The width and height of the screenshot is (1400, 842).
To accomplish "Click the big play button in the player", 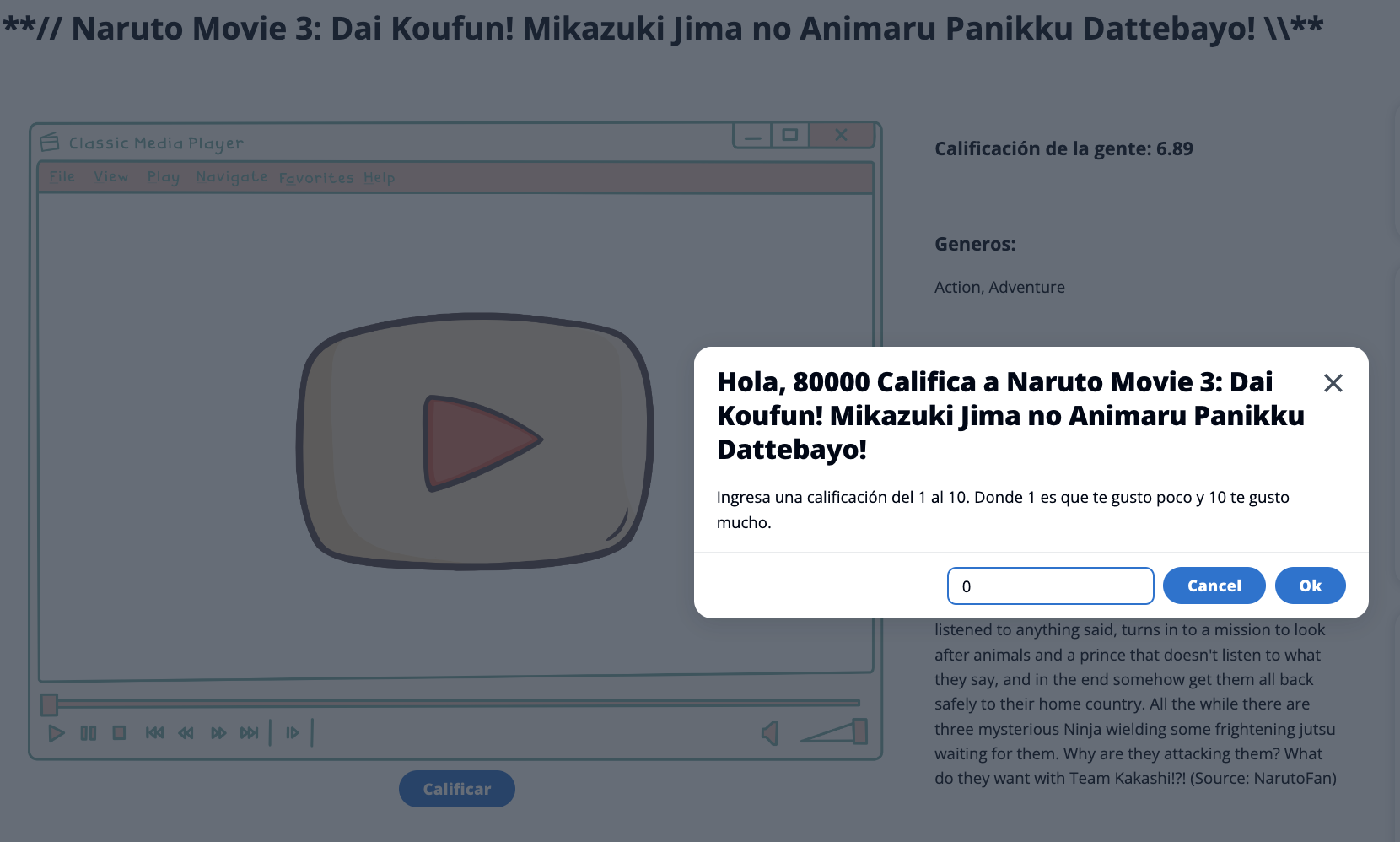I will coord(475,441).
